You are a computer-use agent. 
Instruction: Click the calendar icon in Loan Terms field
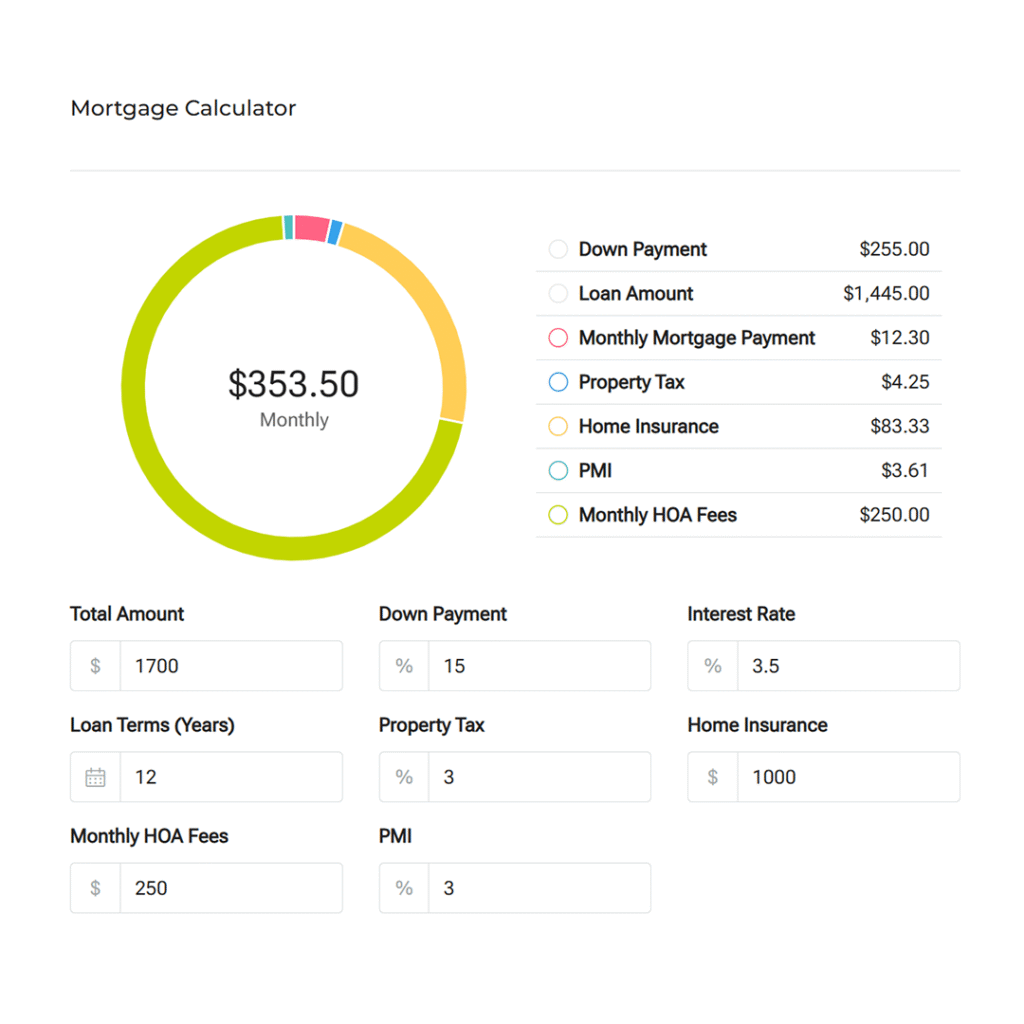[95, 777]
